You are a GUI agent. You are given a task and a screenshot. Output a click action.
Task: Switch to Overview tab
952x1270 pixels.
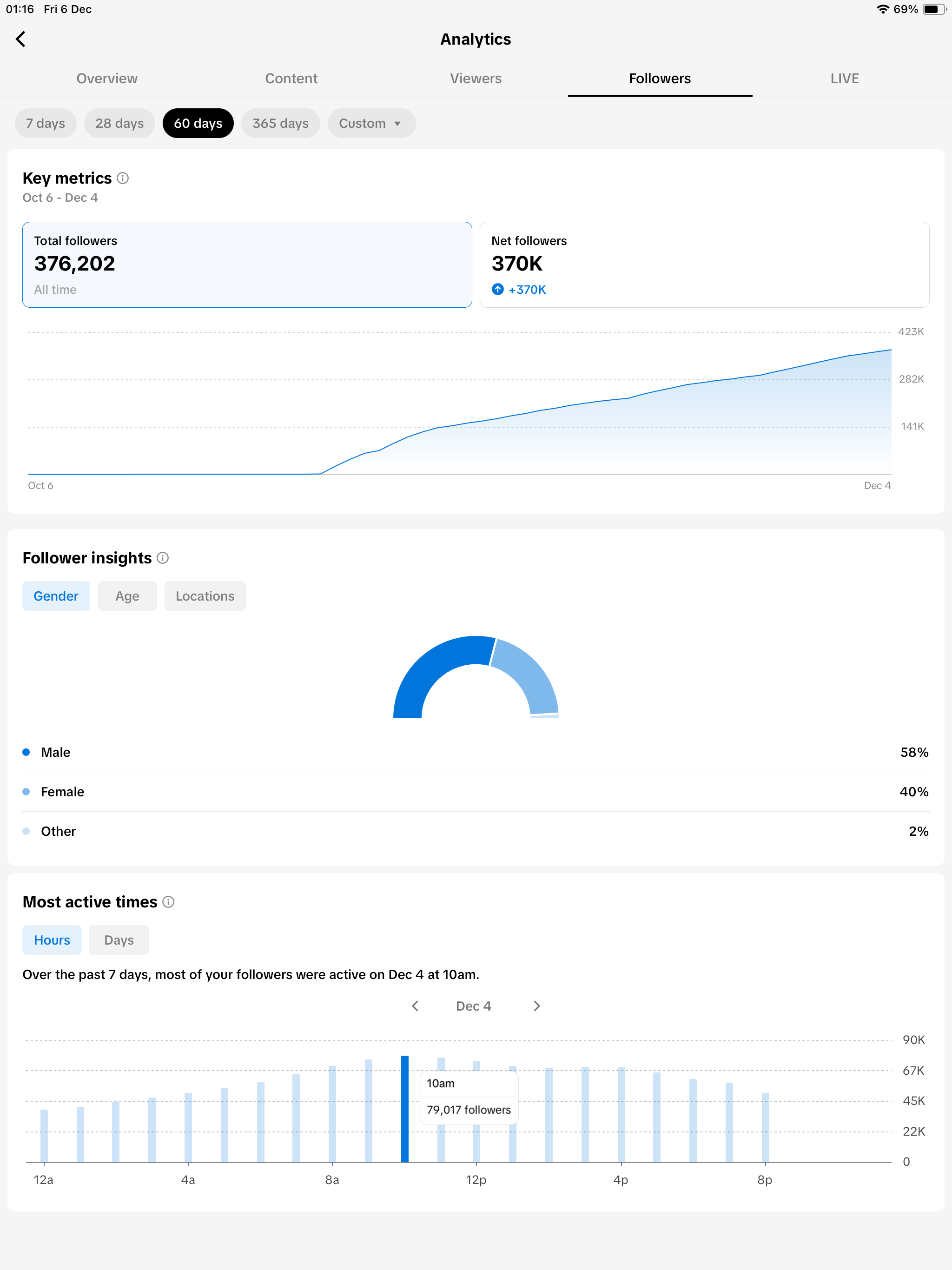(107, 79)
